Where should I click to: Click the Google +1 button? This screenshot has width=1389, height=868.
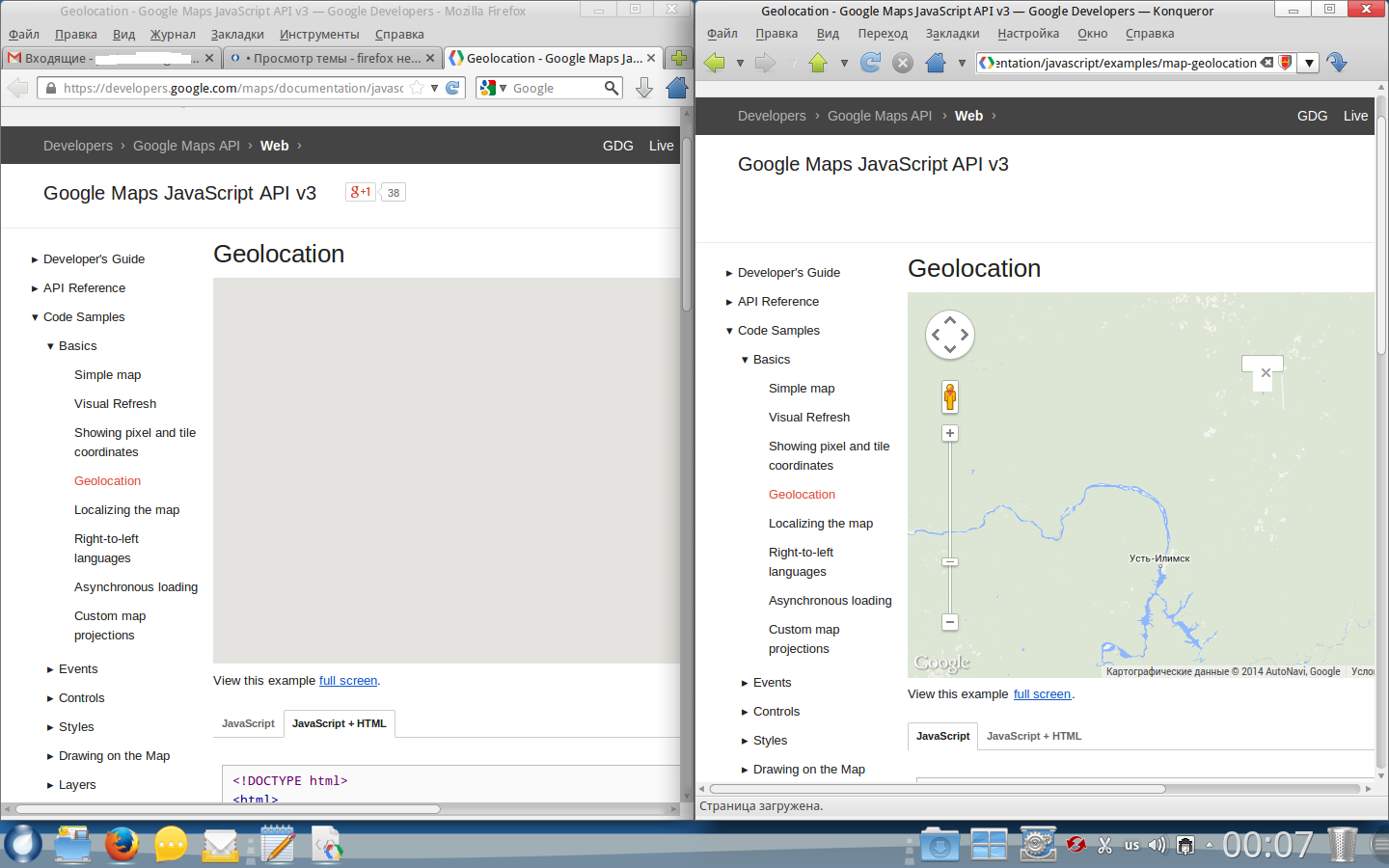[361, 192]
